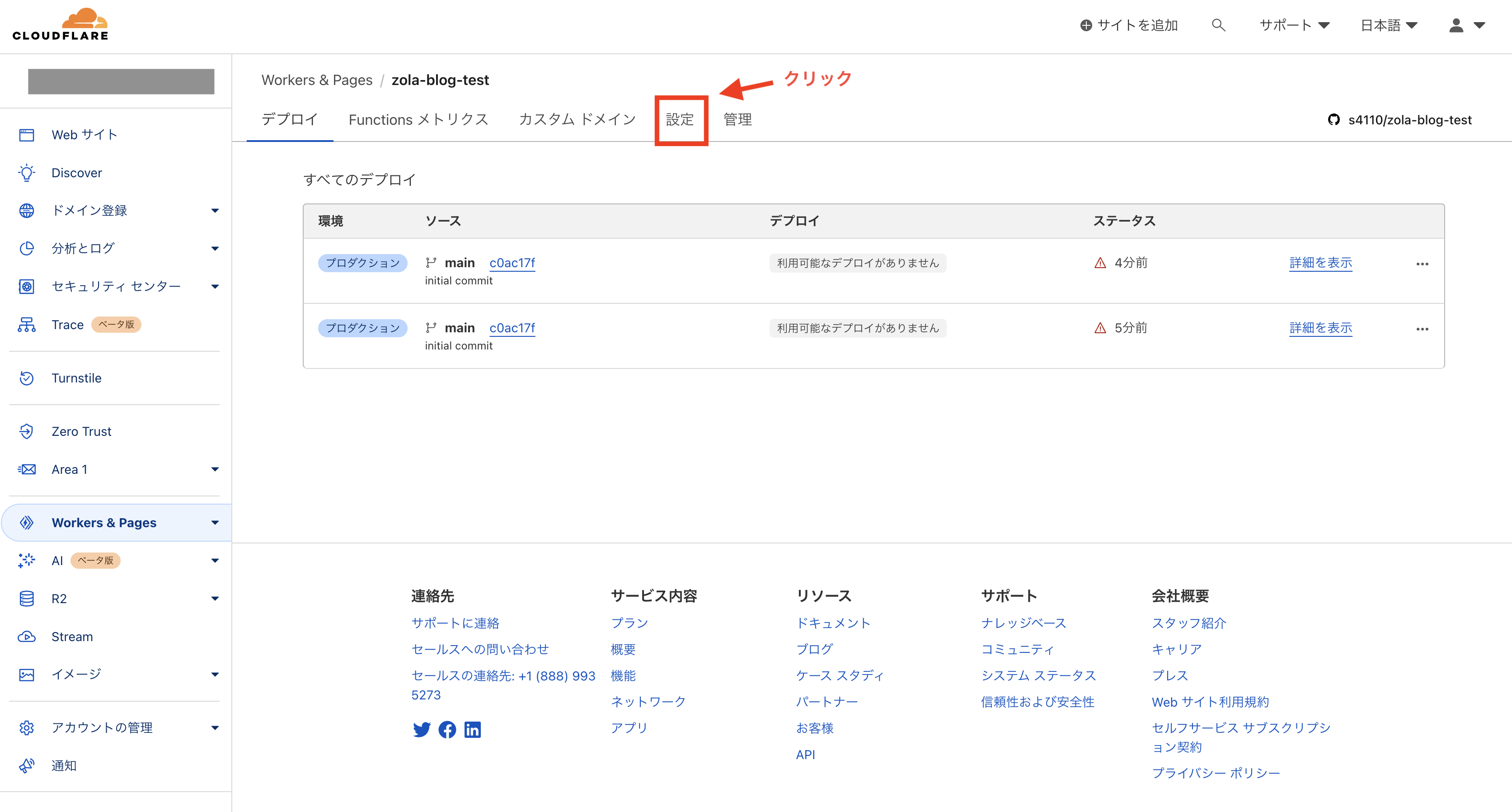Image resolution: width=1512 pixels, height=812 pixels.
Task: Open the LinkedIn icon link
Action: coord(473,729)
